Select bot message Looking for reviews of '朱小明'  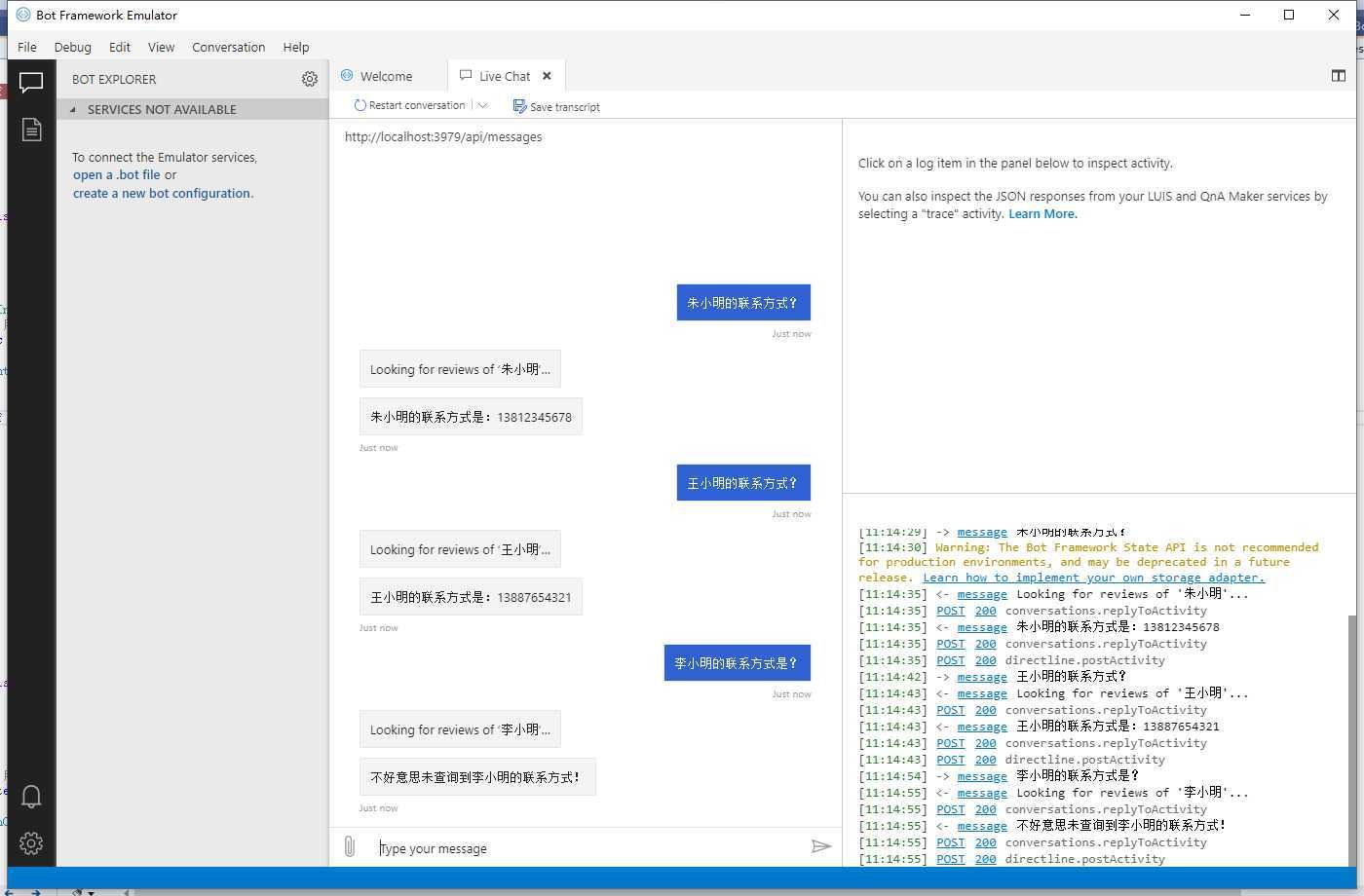point(460,369)
